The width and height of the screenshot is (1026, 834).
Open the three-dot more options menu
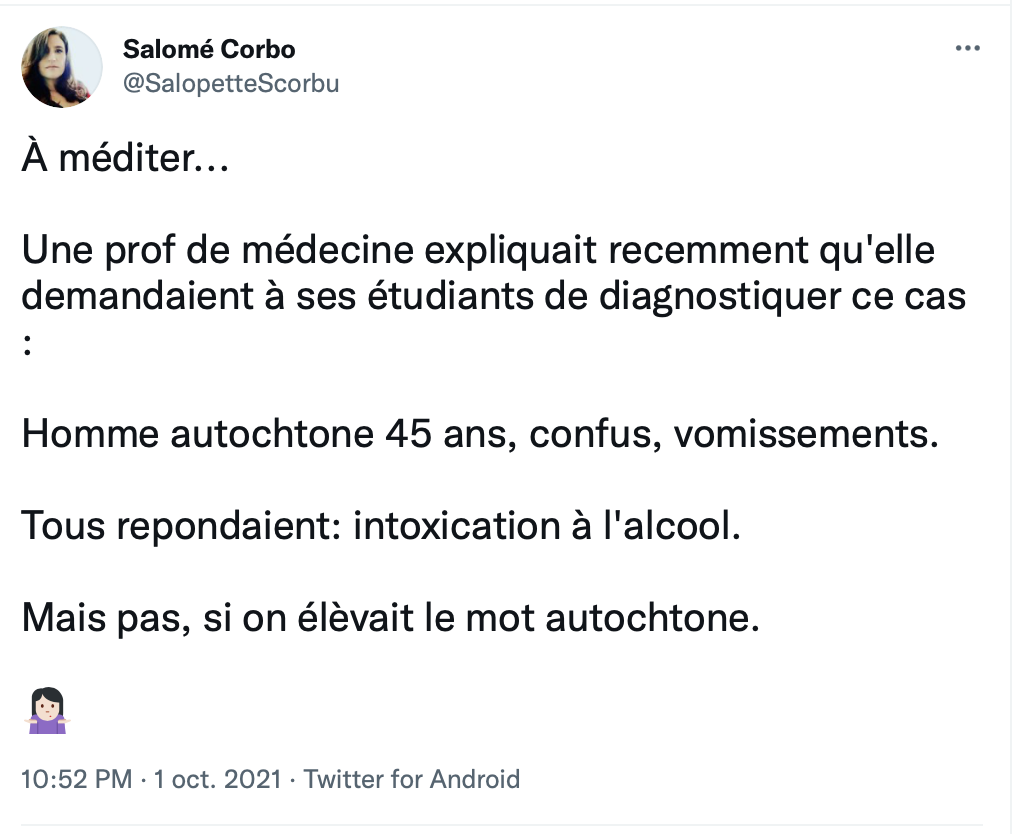click(x=967, y=48)
